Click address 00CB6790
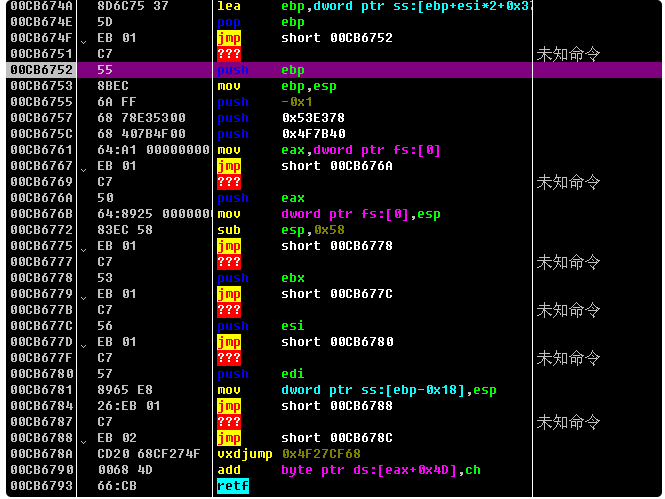Image resolution: width=665 pixels, height=499 pixels. coord(42,470)
